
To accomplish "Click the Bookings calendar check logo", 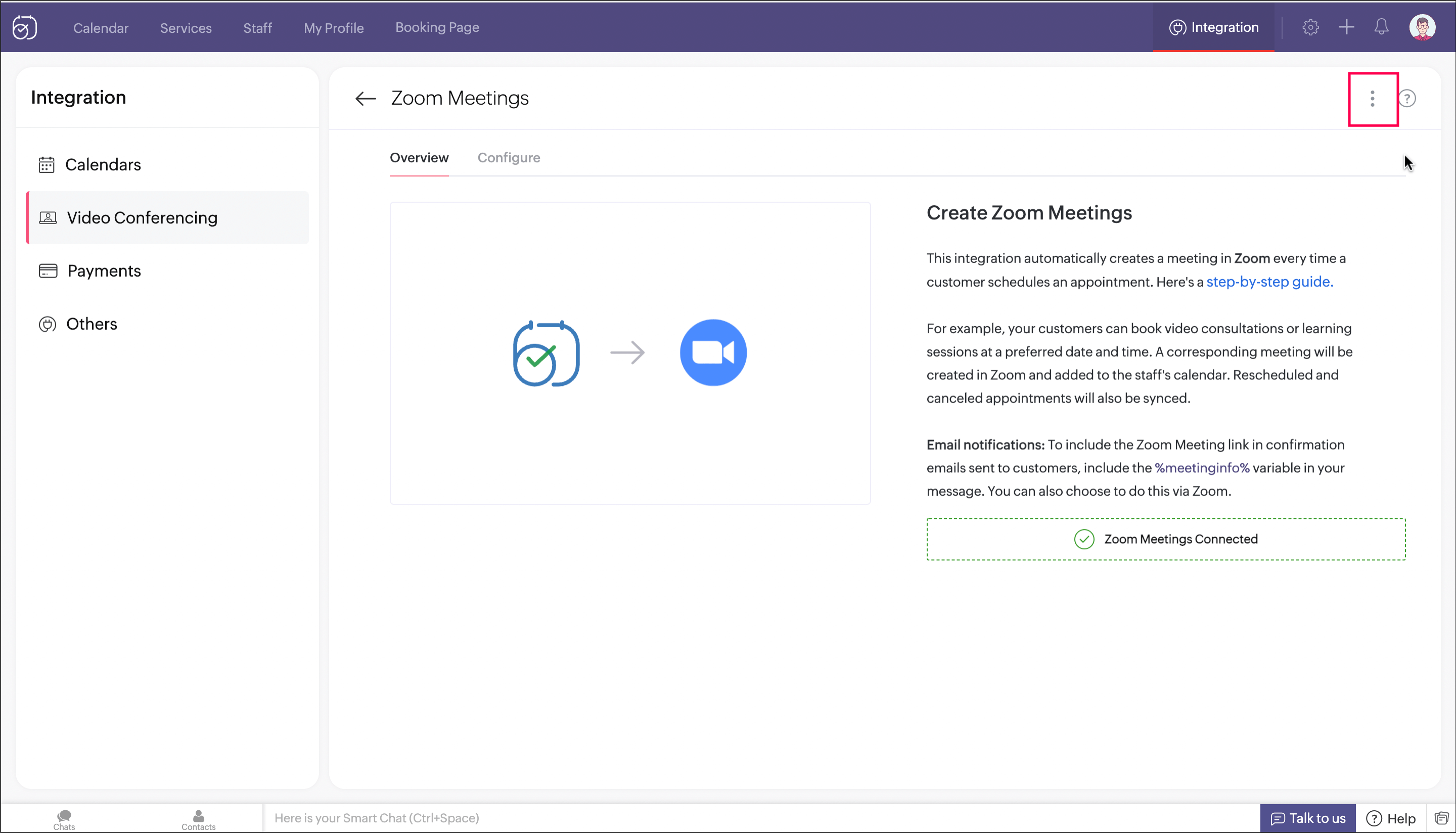I will tap(546, 353).
